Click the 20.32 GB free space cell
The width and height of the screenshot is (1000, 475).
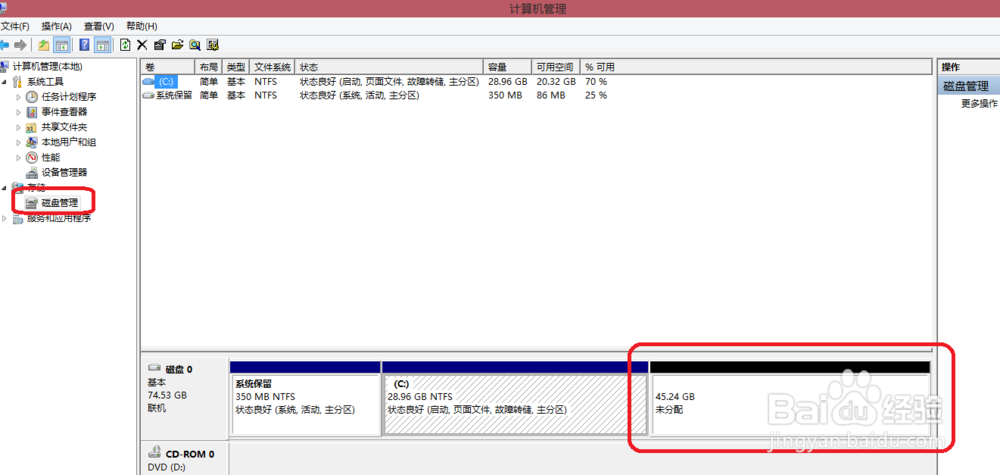click(x=556, y=82)
